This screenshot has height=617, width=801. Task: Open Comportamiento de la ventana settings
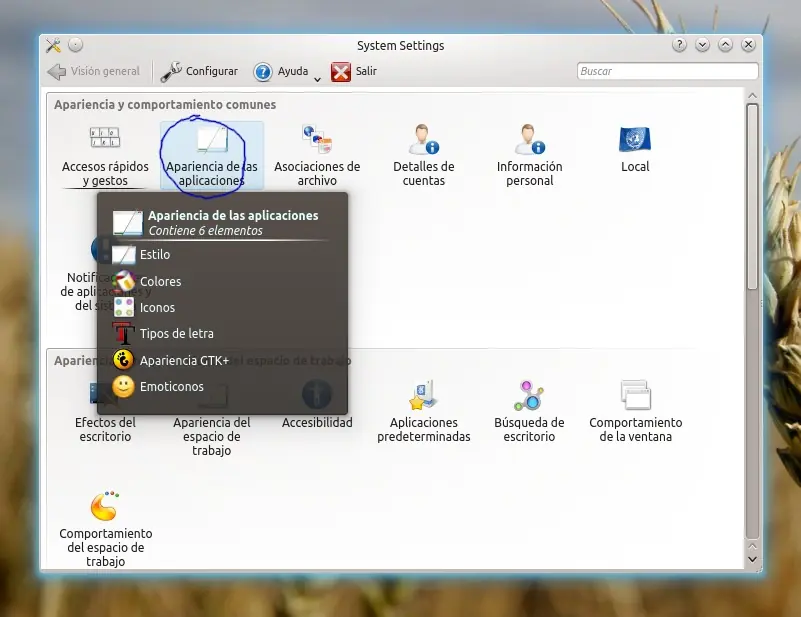coord(635,397)
